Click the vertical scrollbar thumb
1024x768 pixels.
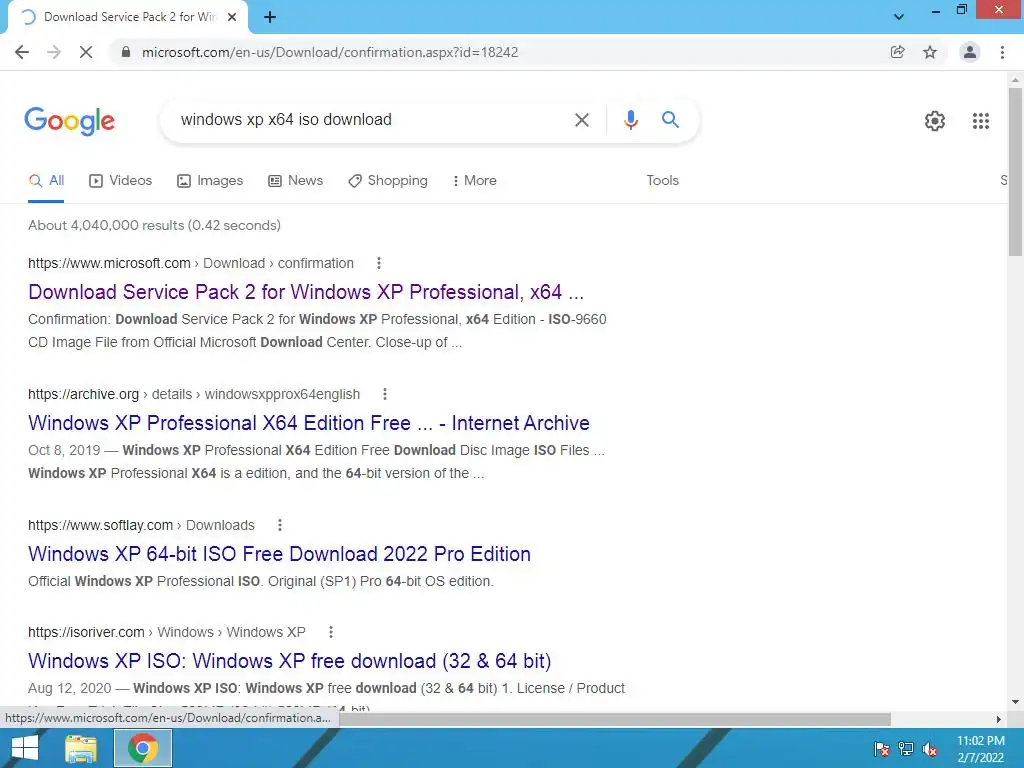(x=1015, y=171)
